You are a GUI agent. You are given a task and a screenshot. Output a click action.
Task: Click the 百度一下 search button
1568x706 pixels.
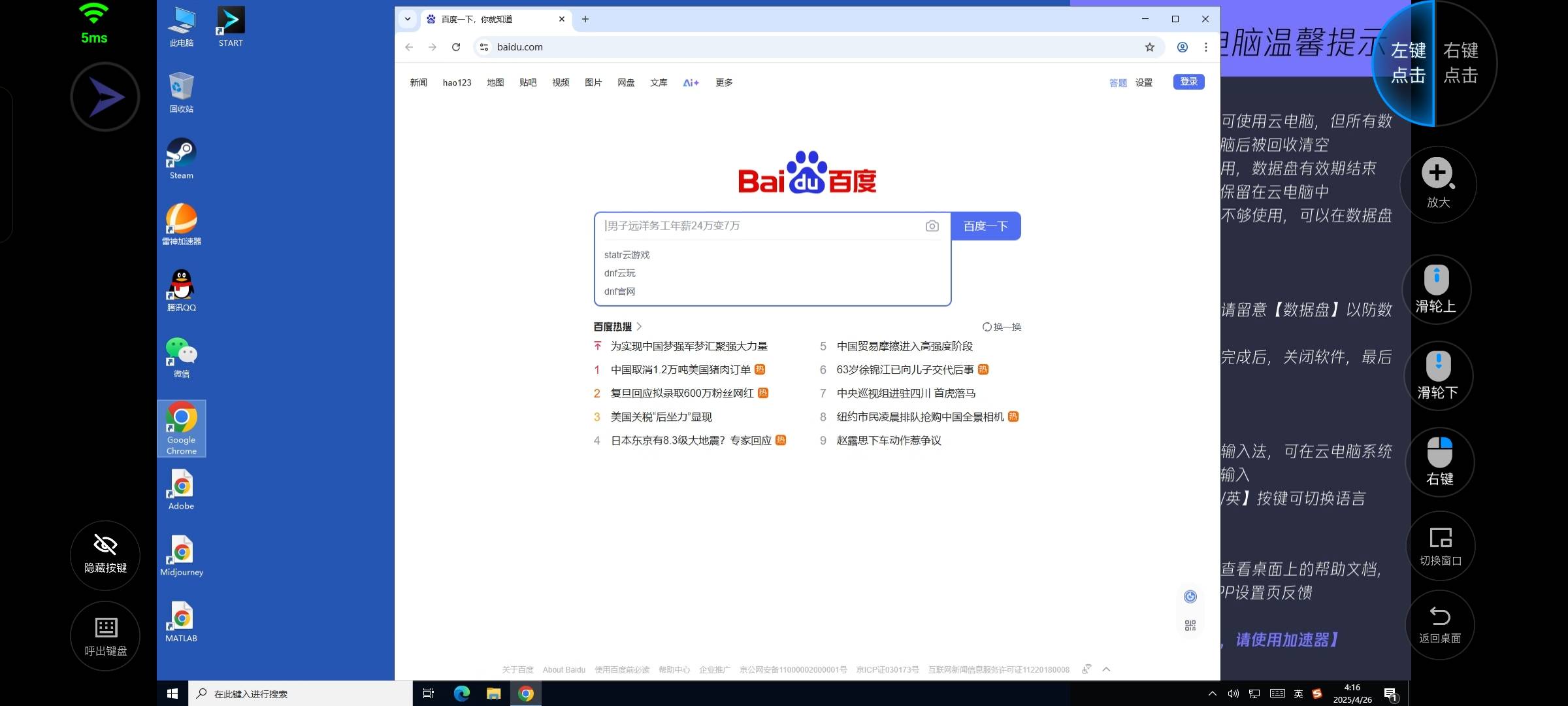click(986, 226)
